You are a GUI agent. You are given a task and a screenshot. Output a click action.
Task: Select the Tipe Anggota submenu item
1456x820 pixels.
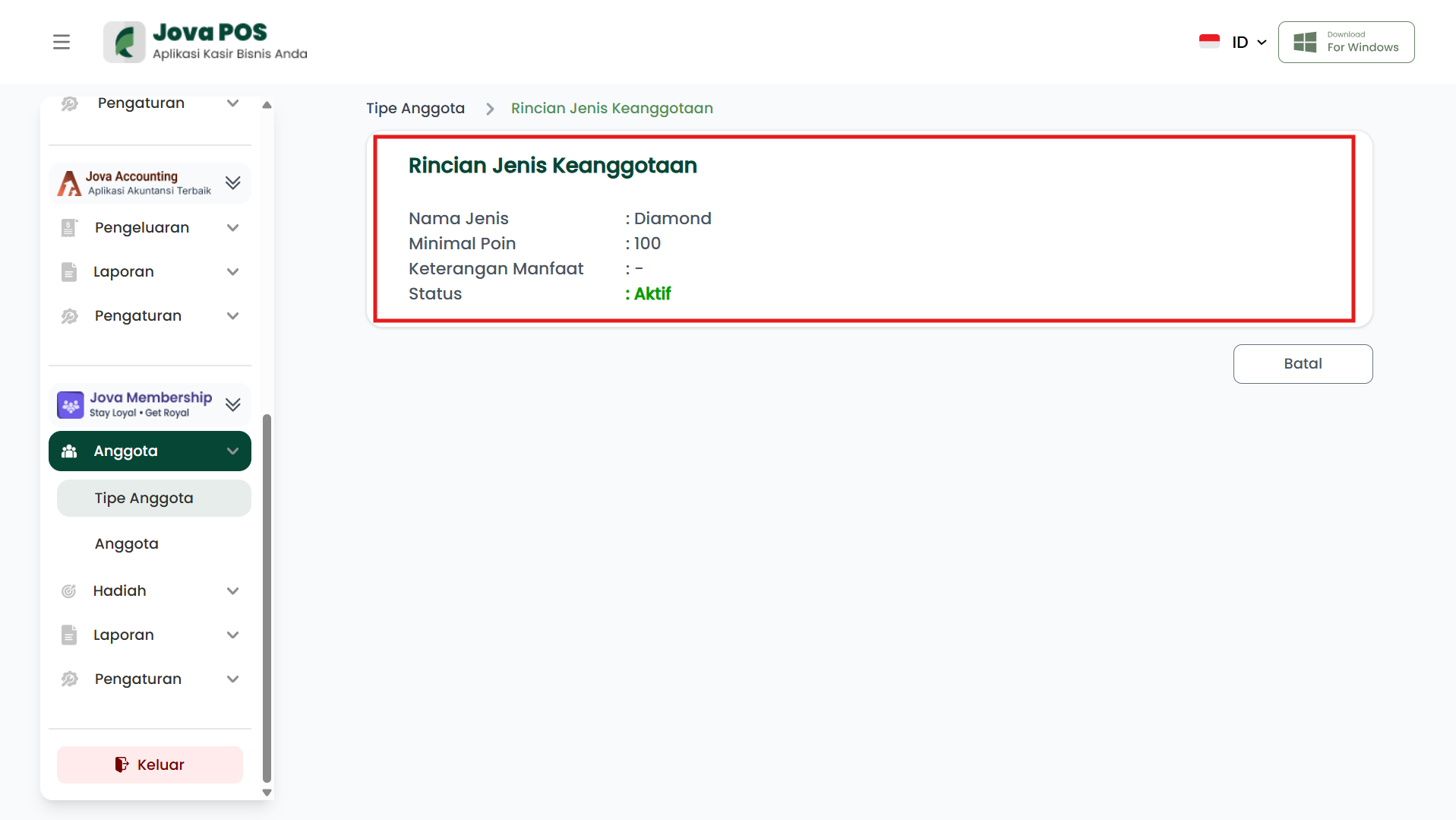[144, 499]
